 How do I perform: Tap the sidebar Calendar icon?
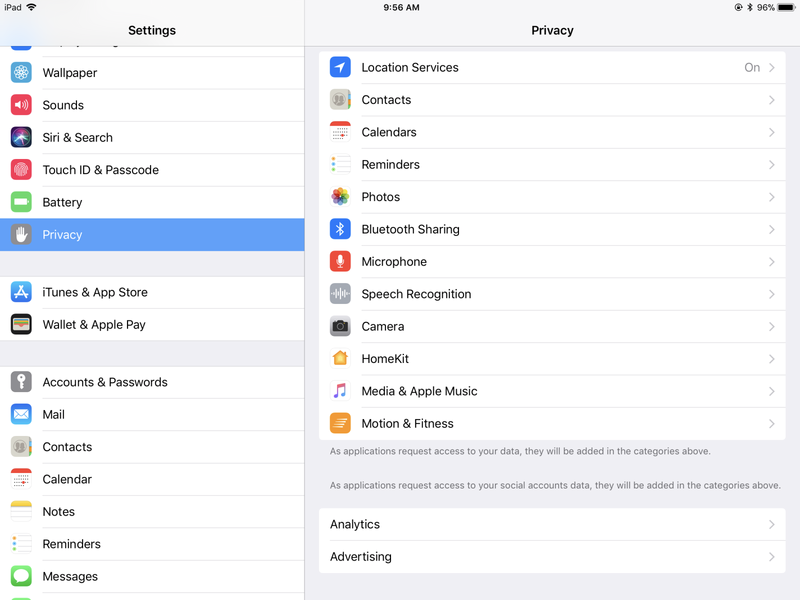coord(21,479)
